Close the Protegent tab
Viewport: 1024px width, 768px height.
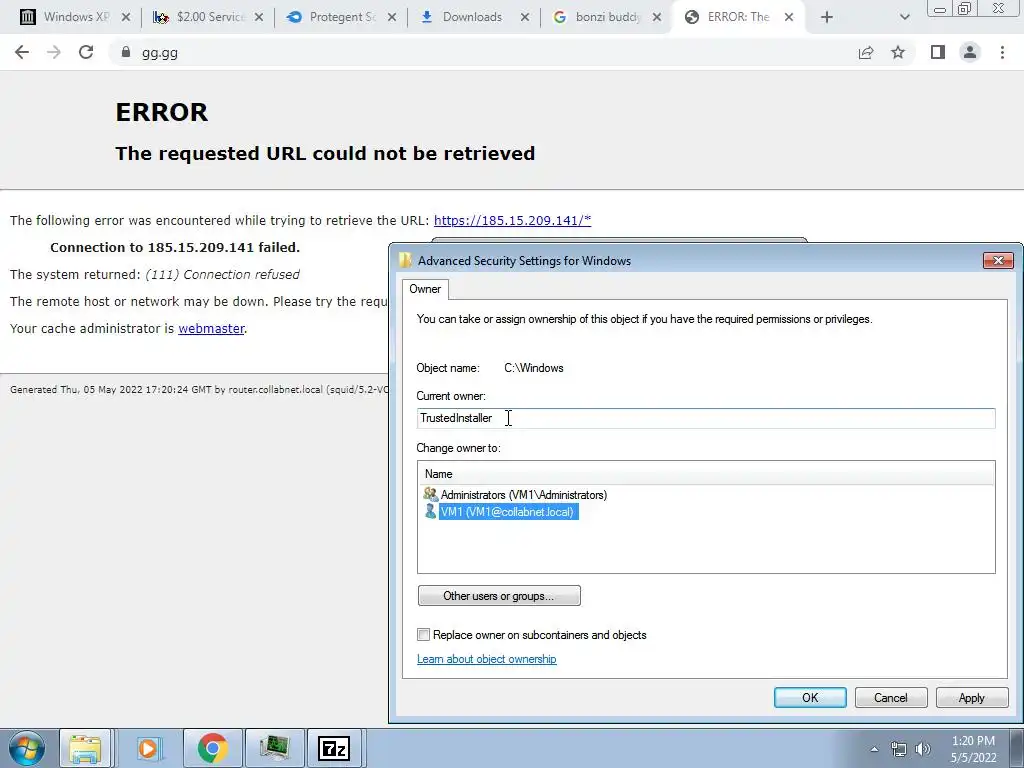point(392,17)
